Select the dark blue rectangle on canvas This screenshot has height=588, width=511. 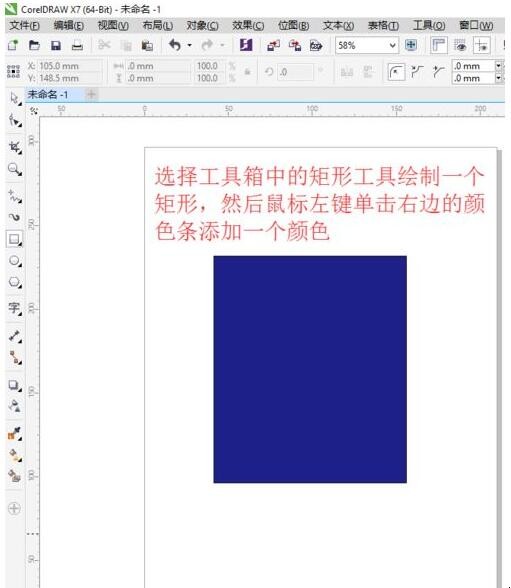pyautogui.click(x=310, y=369)
